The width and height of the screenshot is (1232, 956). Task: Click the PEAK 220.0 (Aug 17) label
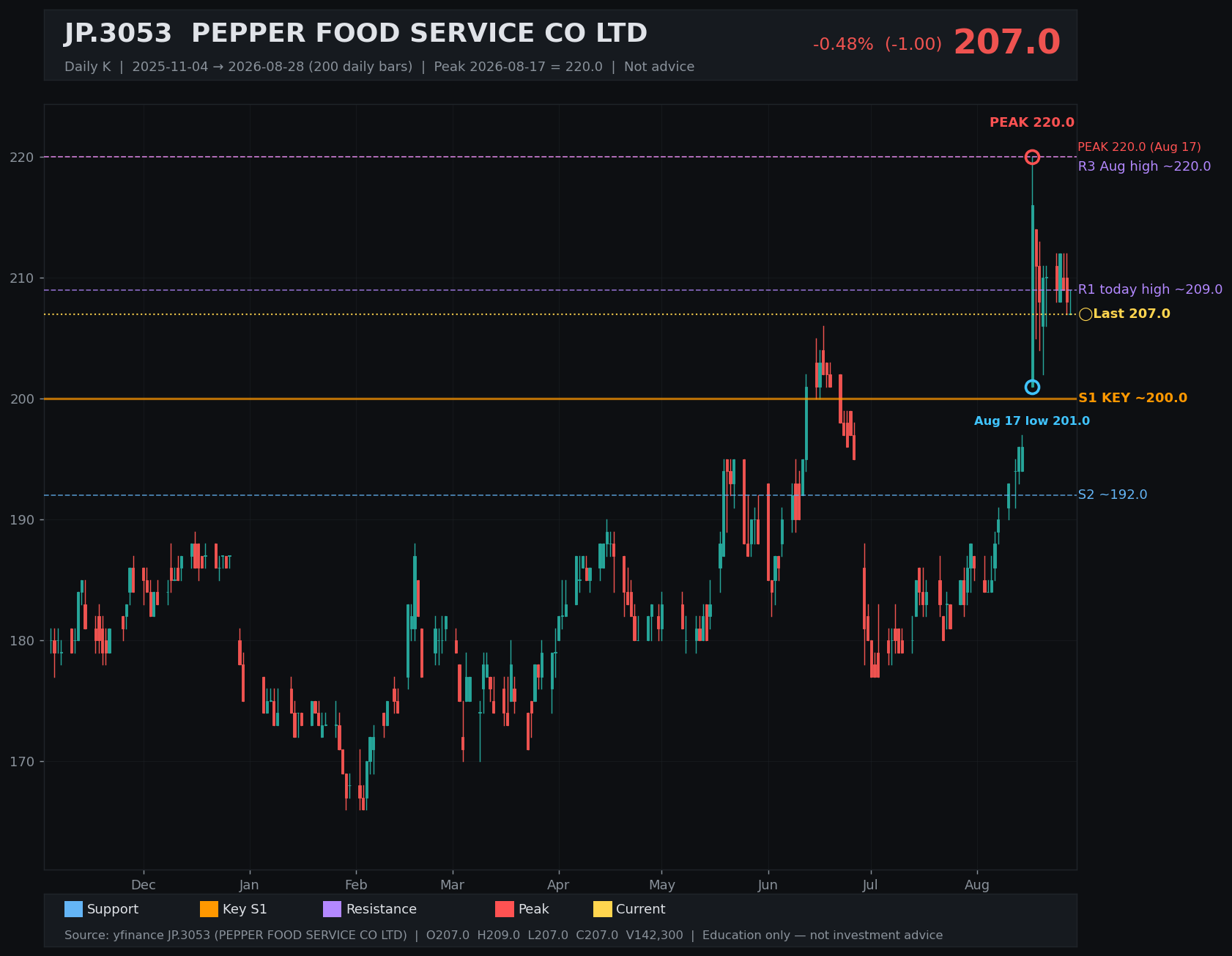(1139, 147)
